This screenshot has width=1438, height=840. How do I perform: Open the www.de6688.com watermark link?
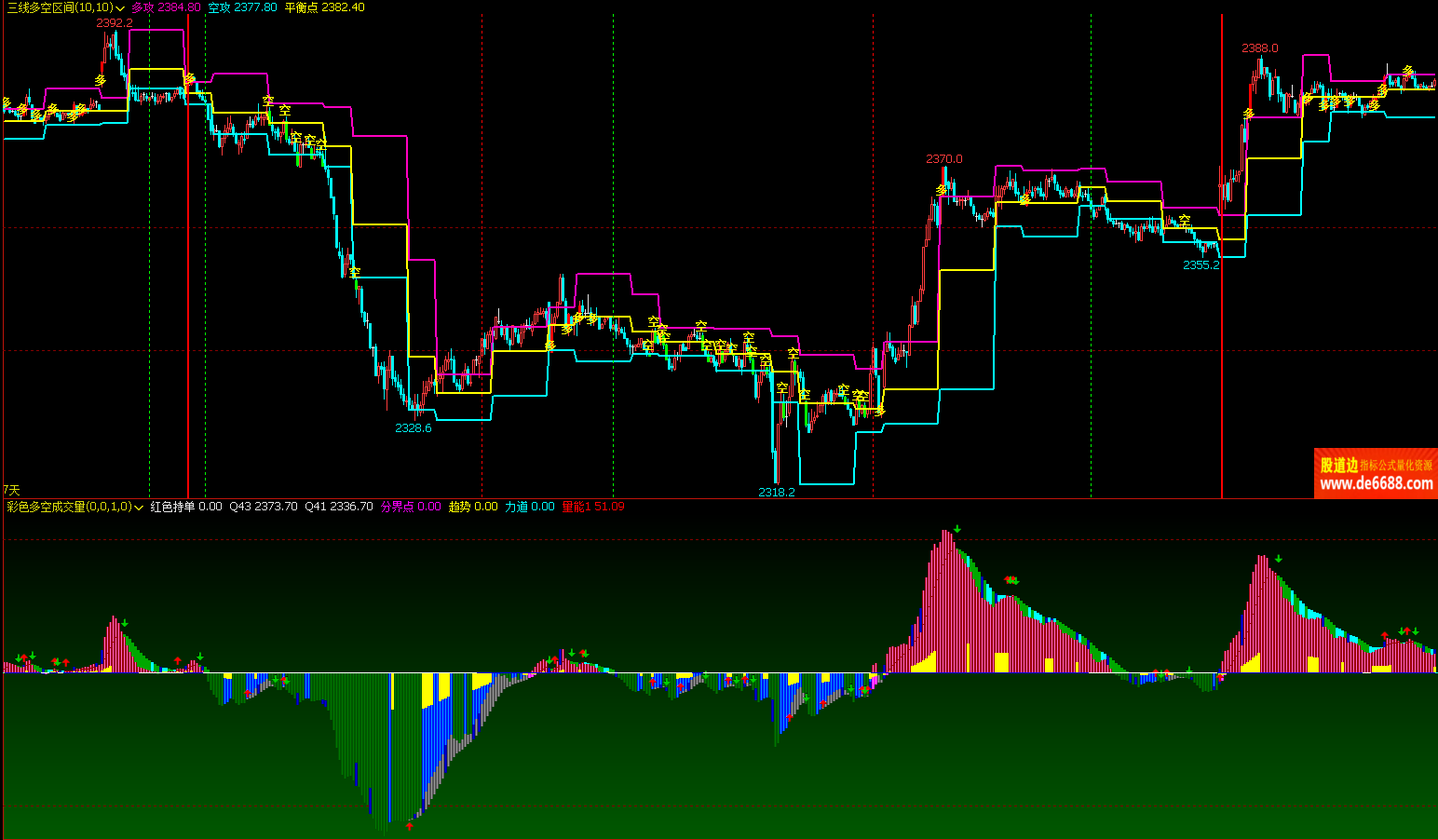(1376, 483)
